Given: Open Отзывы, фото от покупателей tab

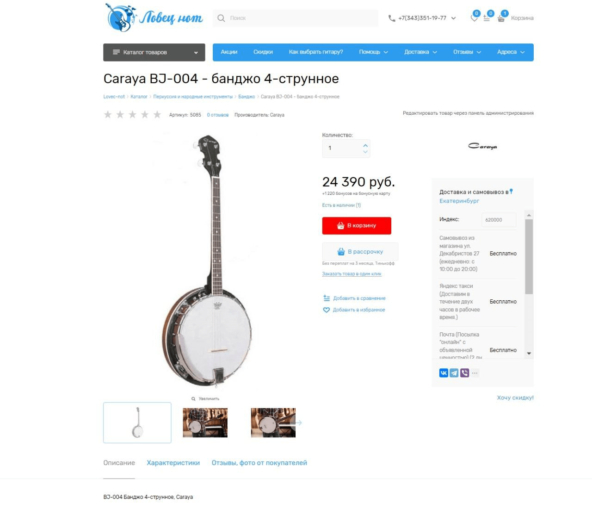Looking at the screenshot, I should [x=259, y=463].
